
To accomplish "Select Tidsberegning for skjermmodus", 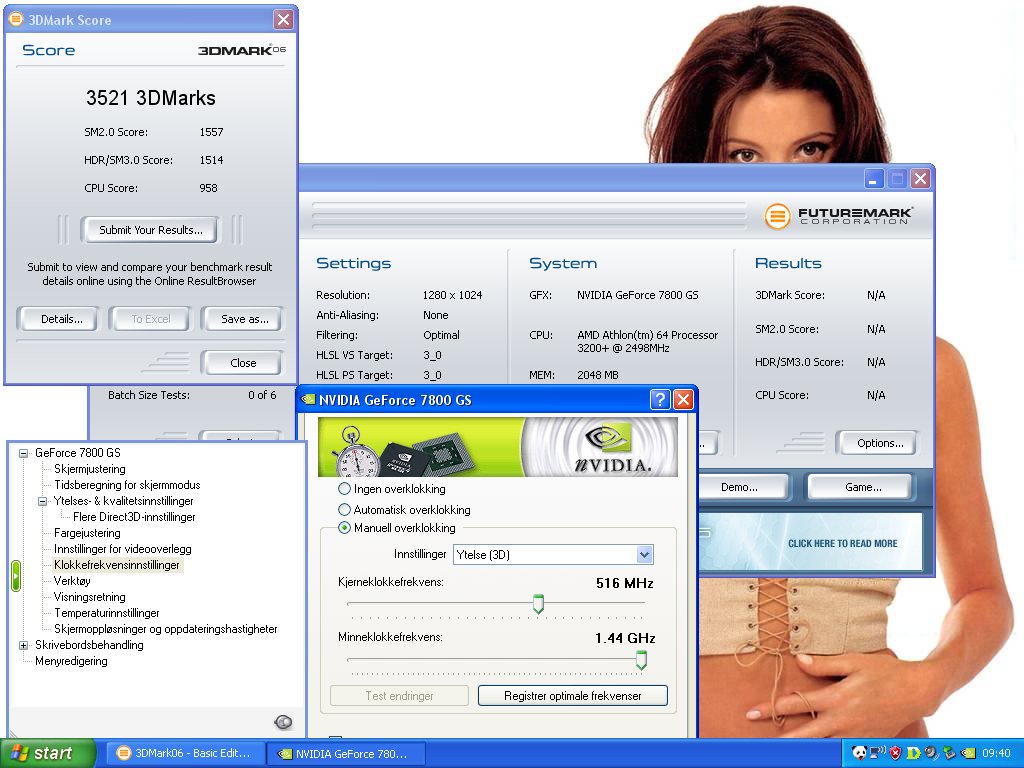I will (127, 485).
